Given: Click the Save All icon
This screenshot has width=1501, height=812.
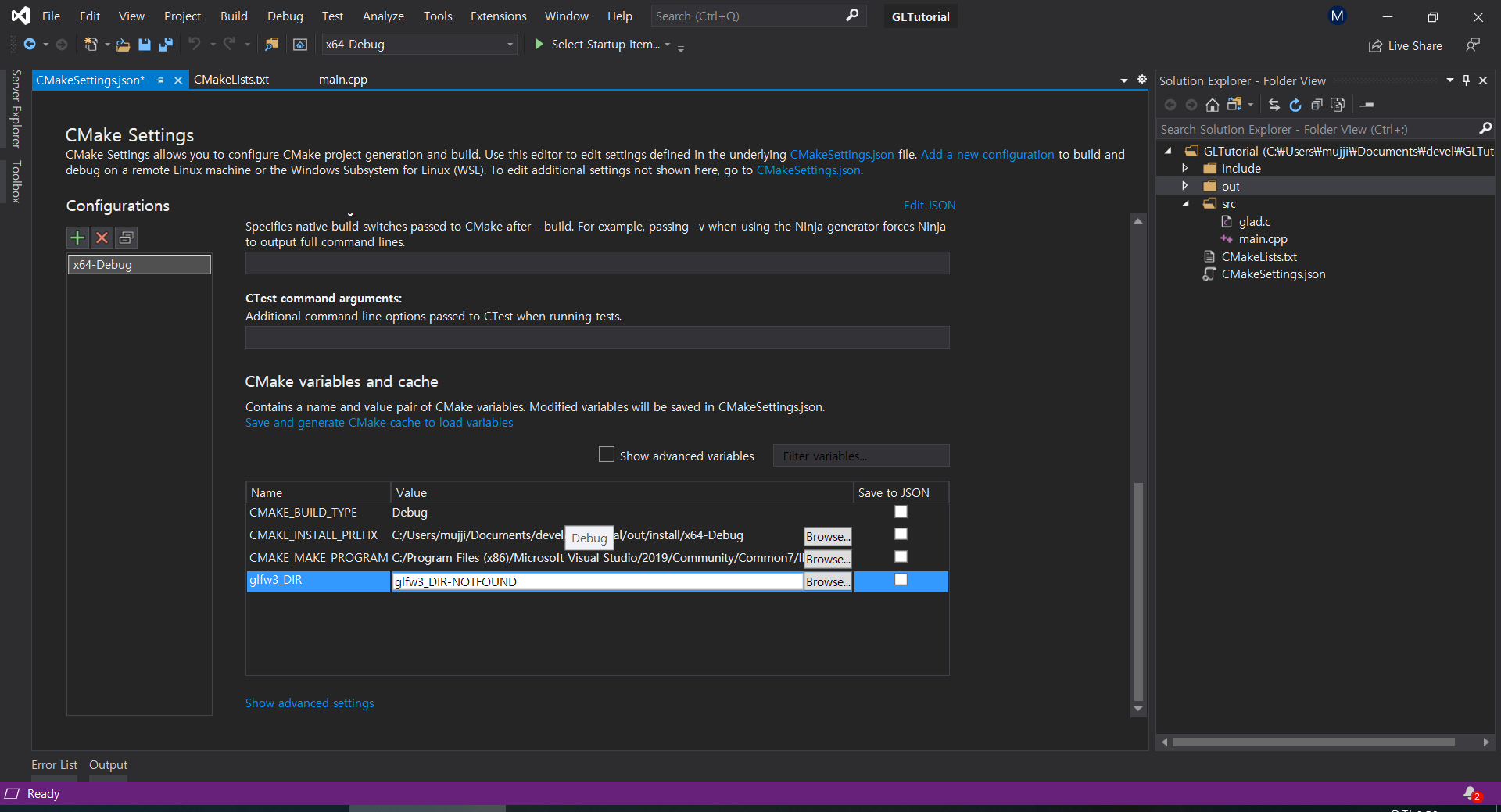Looking at the screenshot, I should [x=166, y=45].
